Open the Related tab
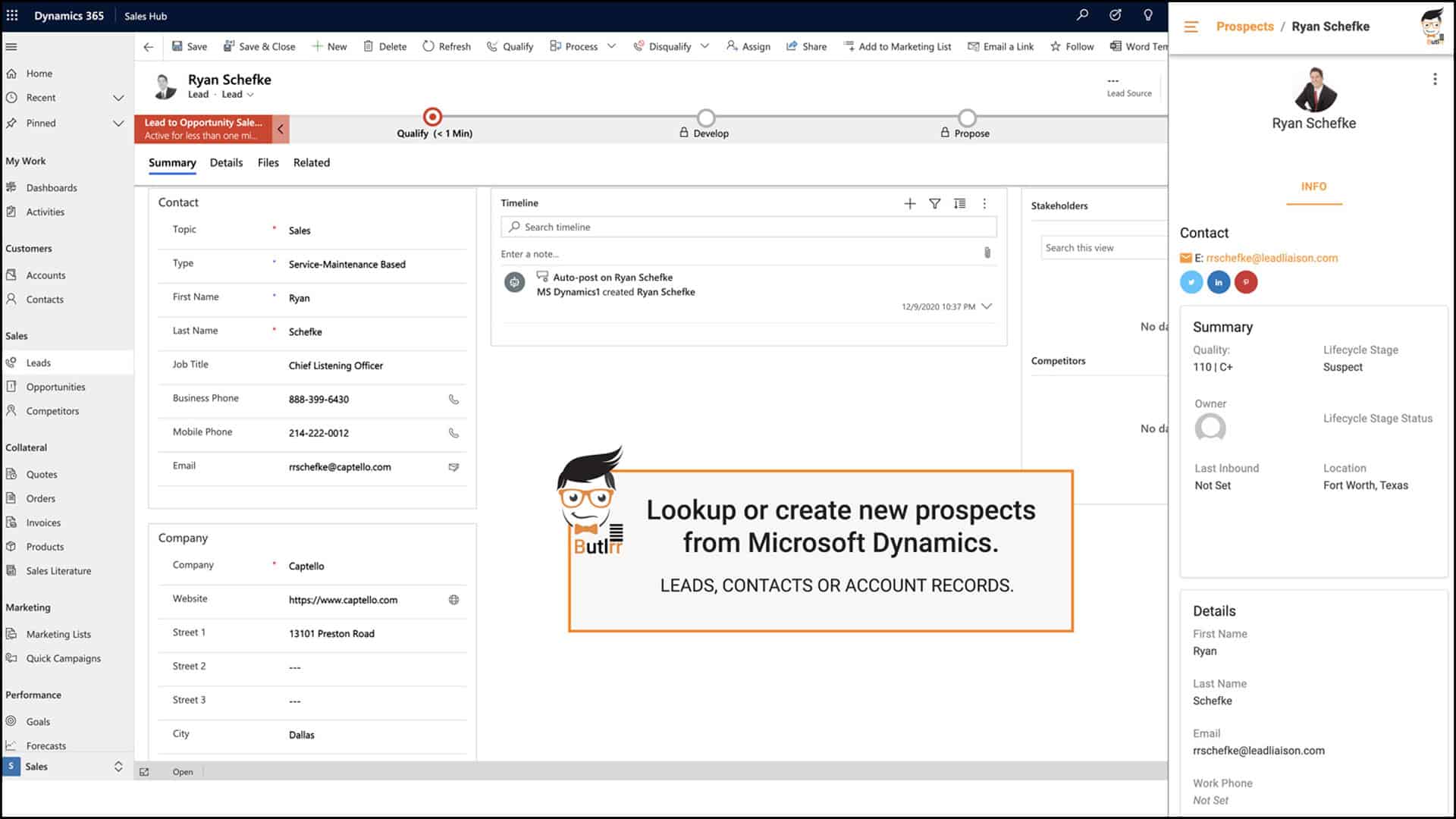Screen dimensions: 1456x819 click(x=311, y=162)
